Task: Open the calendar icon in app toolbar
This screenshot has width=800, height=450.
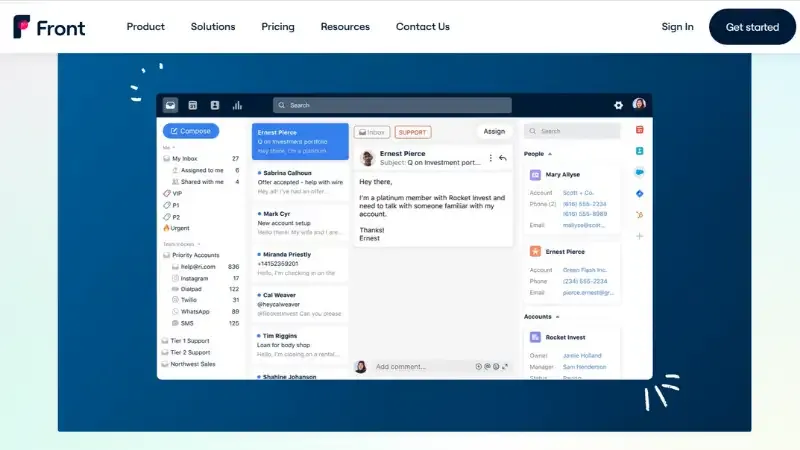Action: [192, 105]
